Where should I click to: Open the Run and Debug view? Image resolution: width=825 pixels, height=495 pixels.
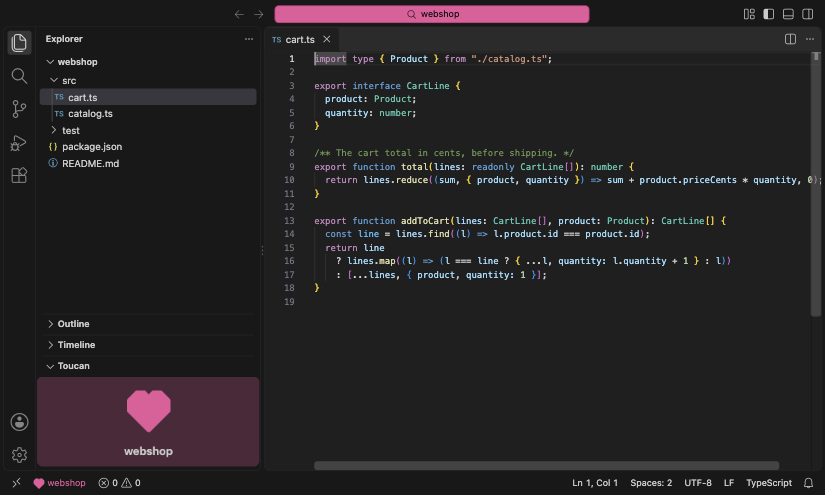(19, 143)
